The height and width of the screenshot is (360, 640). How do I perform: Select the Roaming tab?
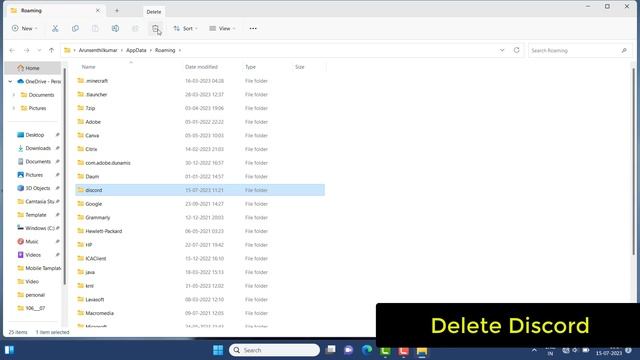pyautogui.click(x=55, y=11)
